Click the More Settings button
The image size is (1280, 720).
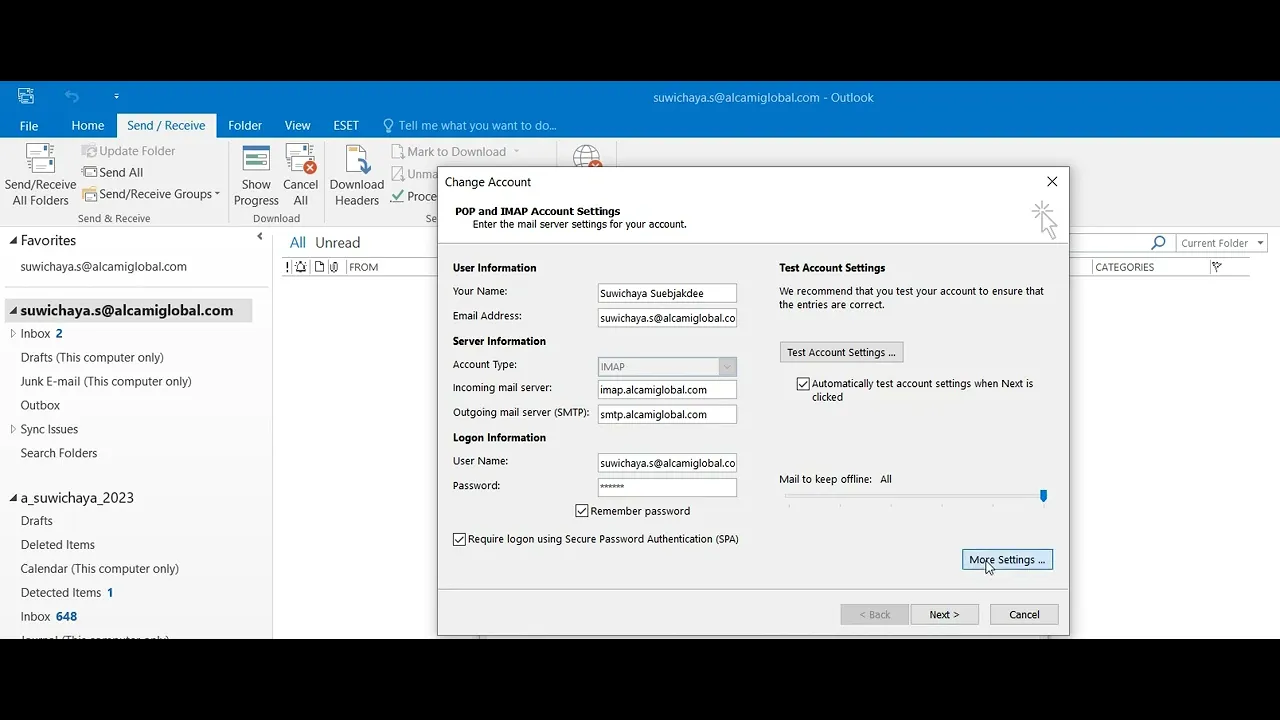1007,560
